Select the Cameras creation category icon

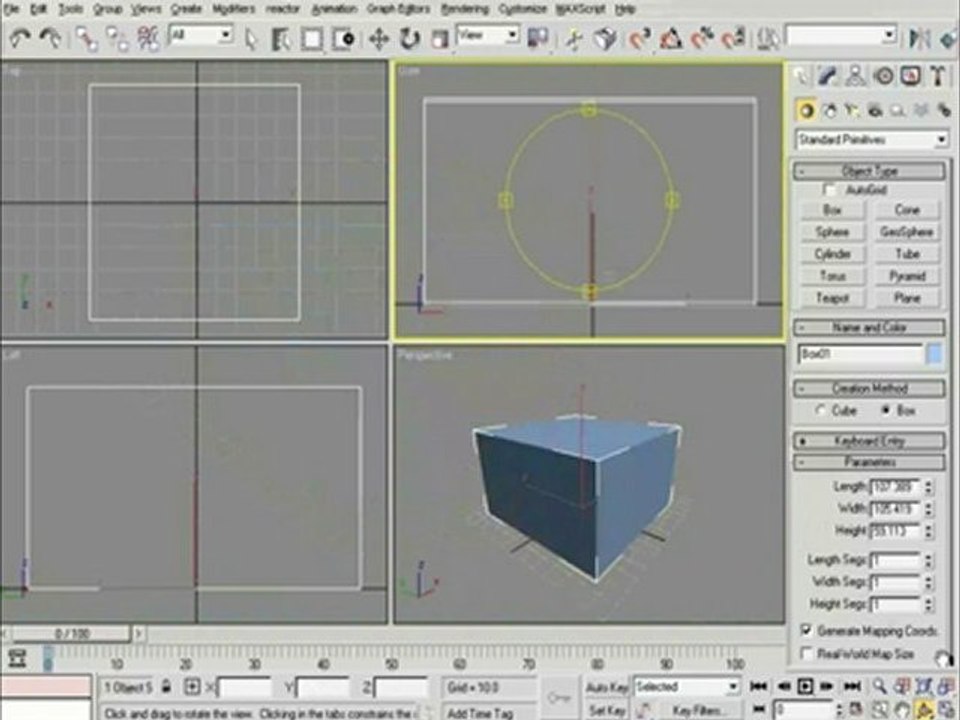click(876, 111)
